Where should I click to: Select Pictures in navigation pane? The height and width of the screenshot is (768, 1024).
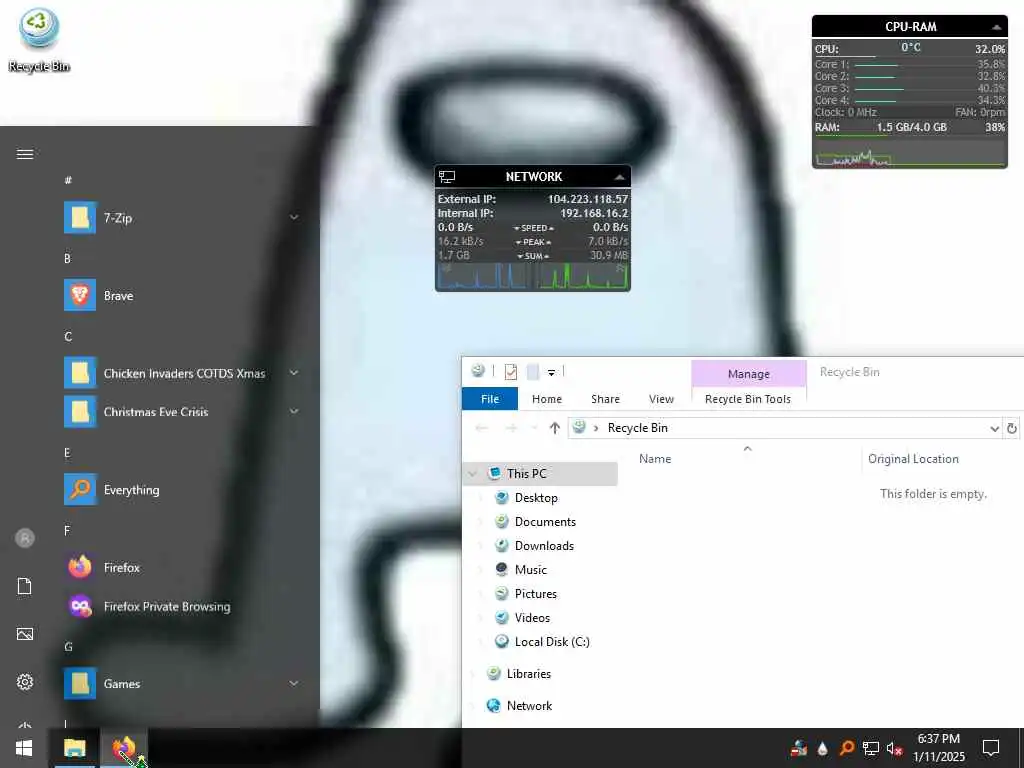tap(536, 594)
